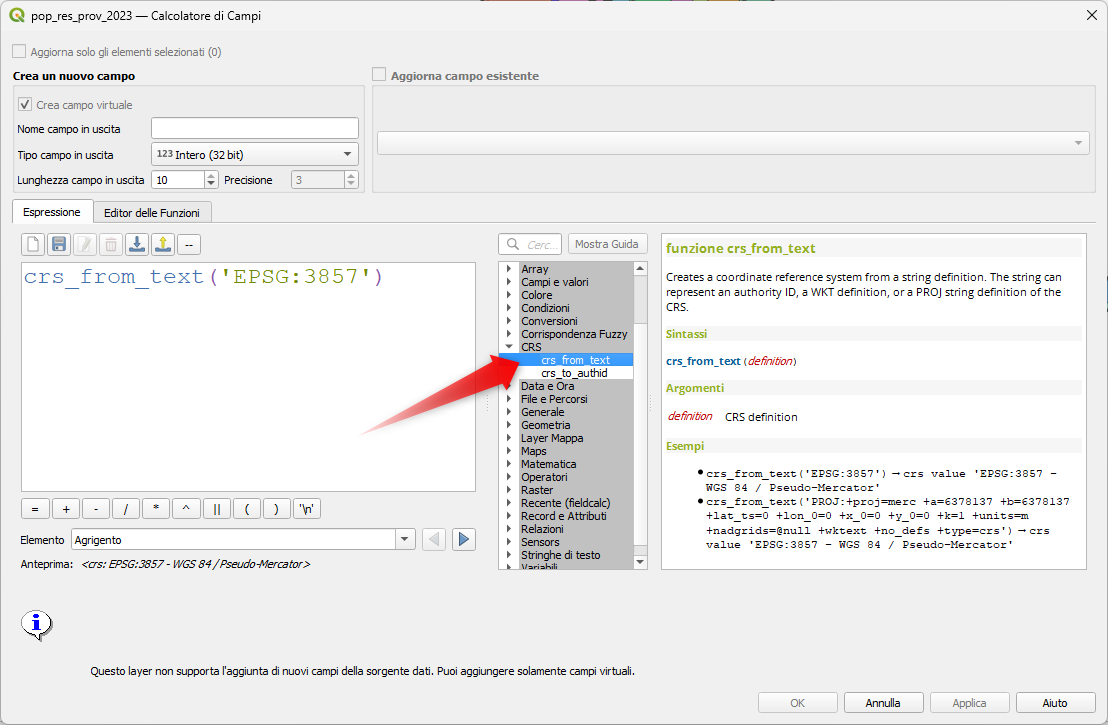Toggle the 'Crea campo virtuale' checkbox

click(25, 105)
